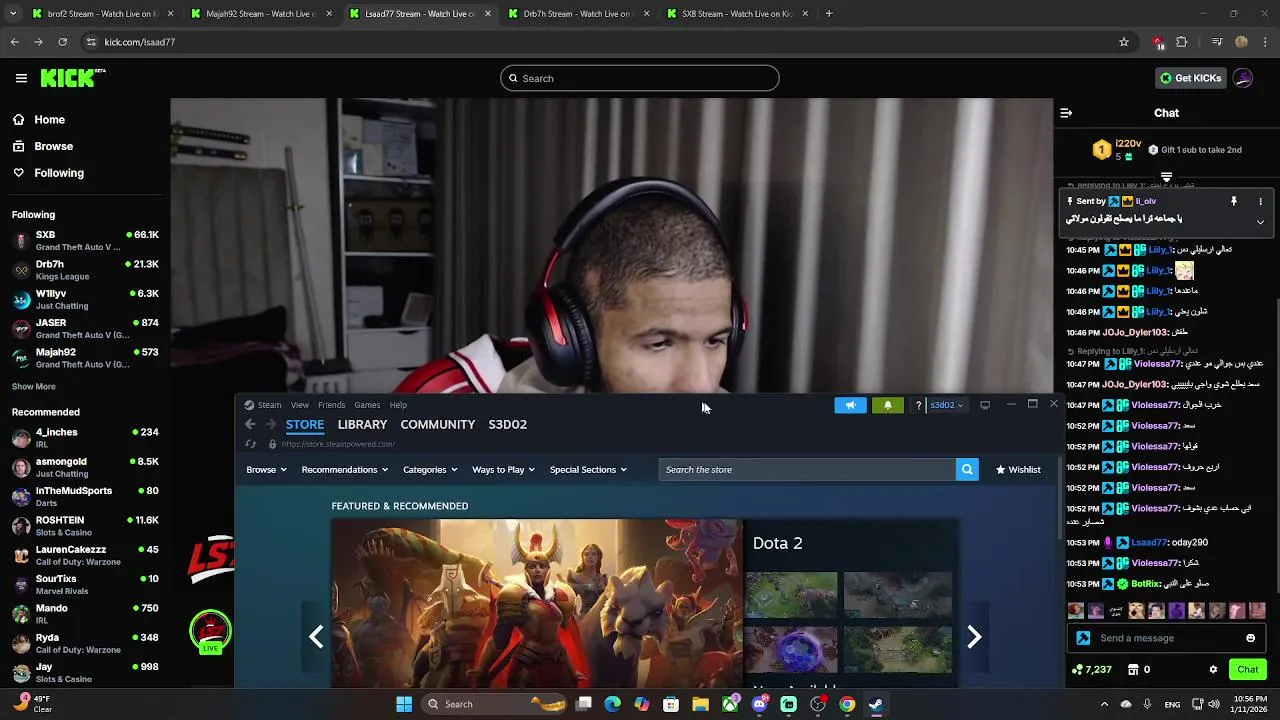Click the Steam announcements megaphone button
The width and height of the screenshot is (1280, 720).
click(x=850, y=405)
